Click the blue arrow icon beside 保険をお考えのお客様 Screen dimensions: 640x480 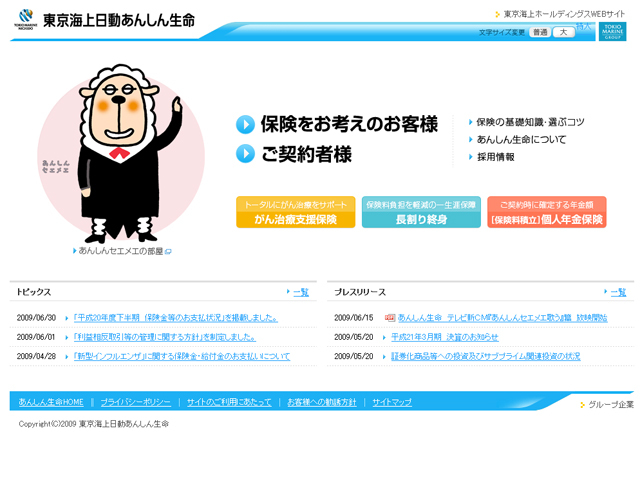tap(245, 124)
